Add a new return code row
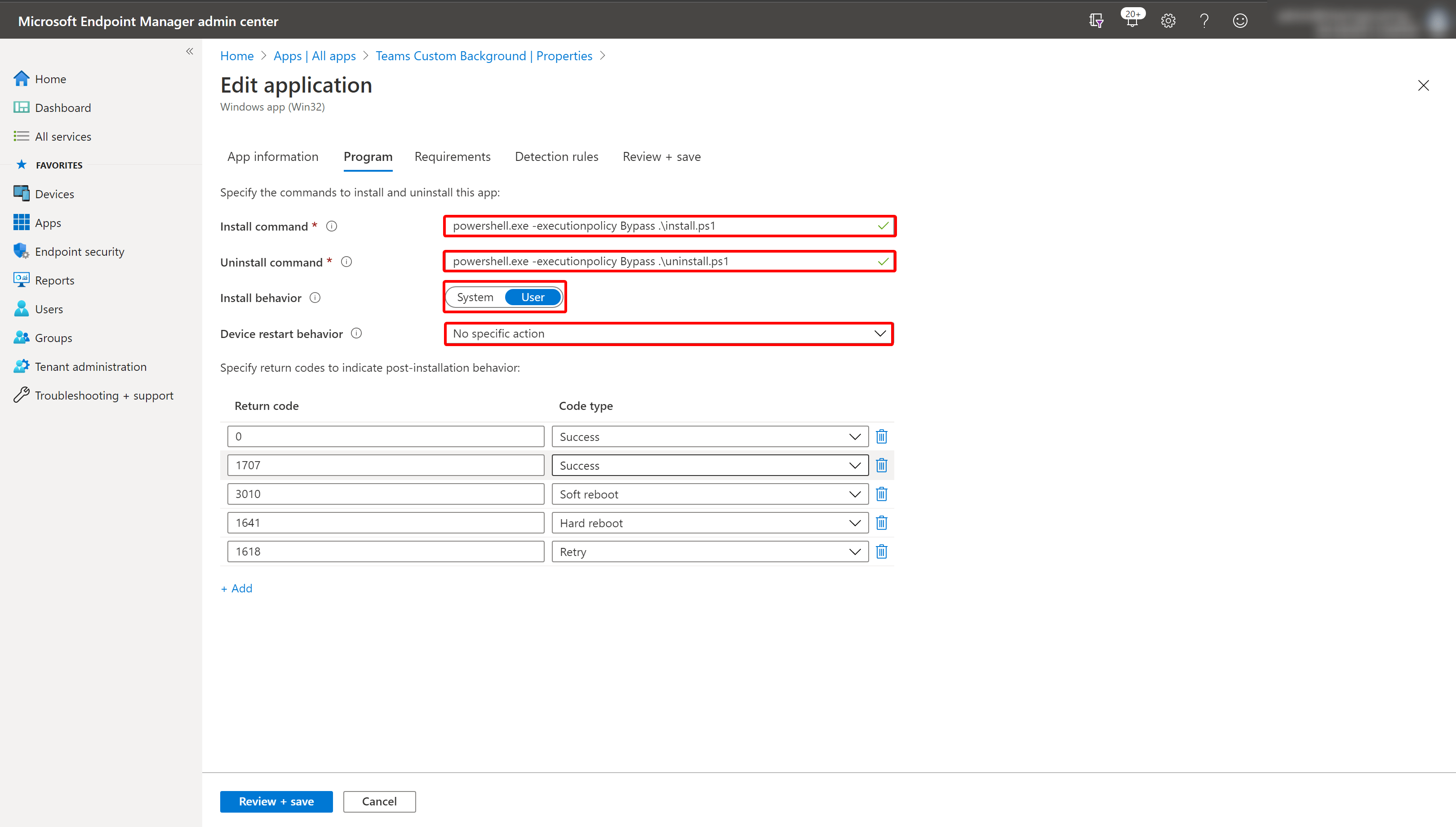Screen dimensions: 1456x827 237,588
